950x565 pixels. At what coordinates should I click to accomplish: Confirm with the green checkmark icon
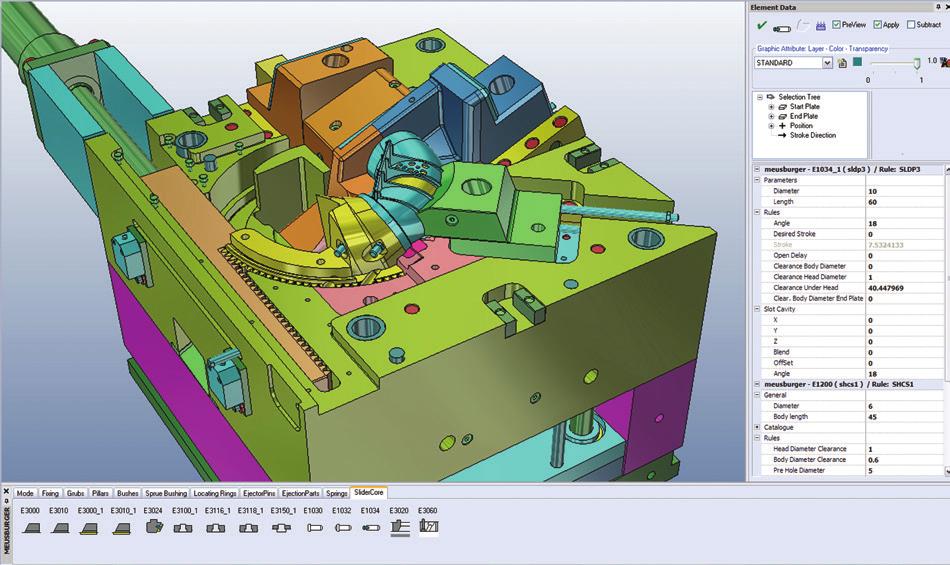[x=762, y=26]
